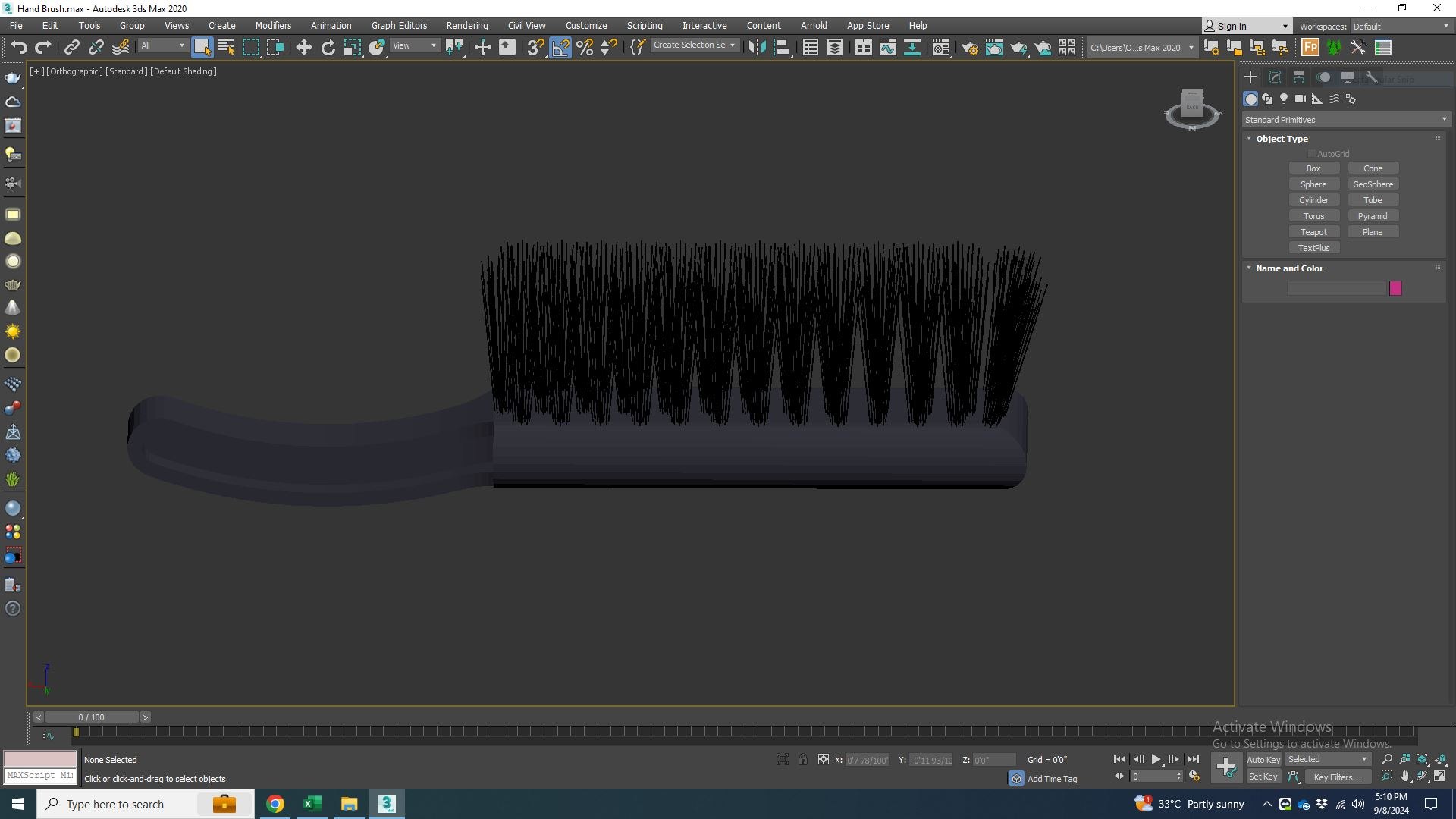Play the animation
The image size is (1456, 819).
click(1156, 759)
